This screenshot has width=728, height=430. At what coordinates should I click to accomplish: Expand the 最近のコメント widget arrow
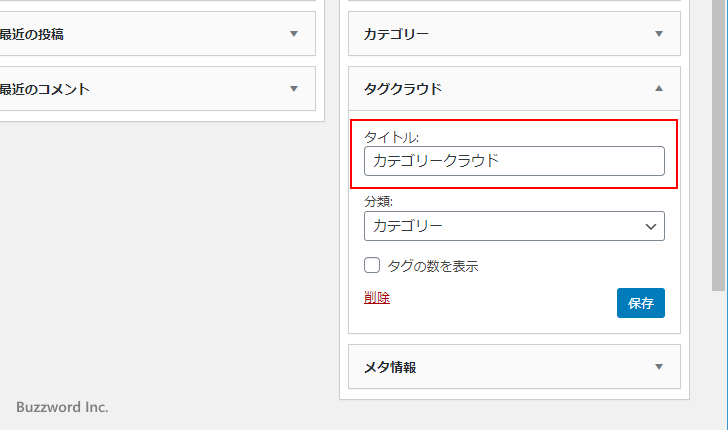(294, 89)
